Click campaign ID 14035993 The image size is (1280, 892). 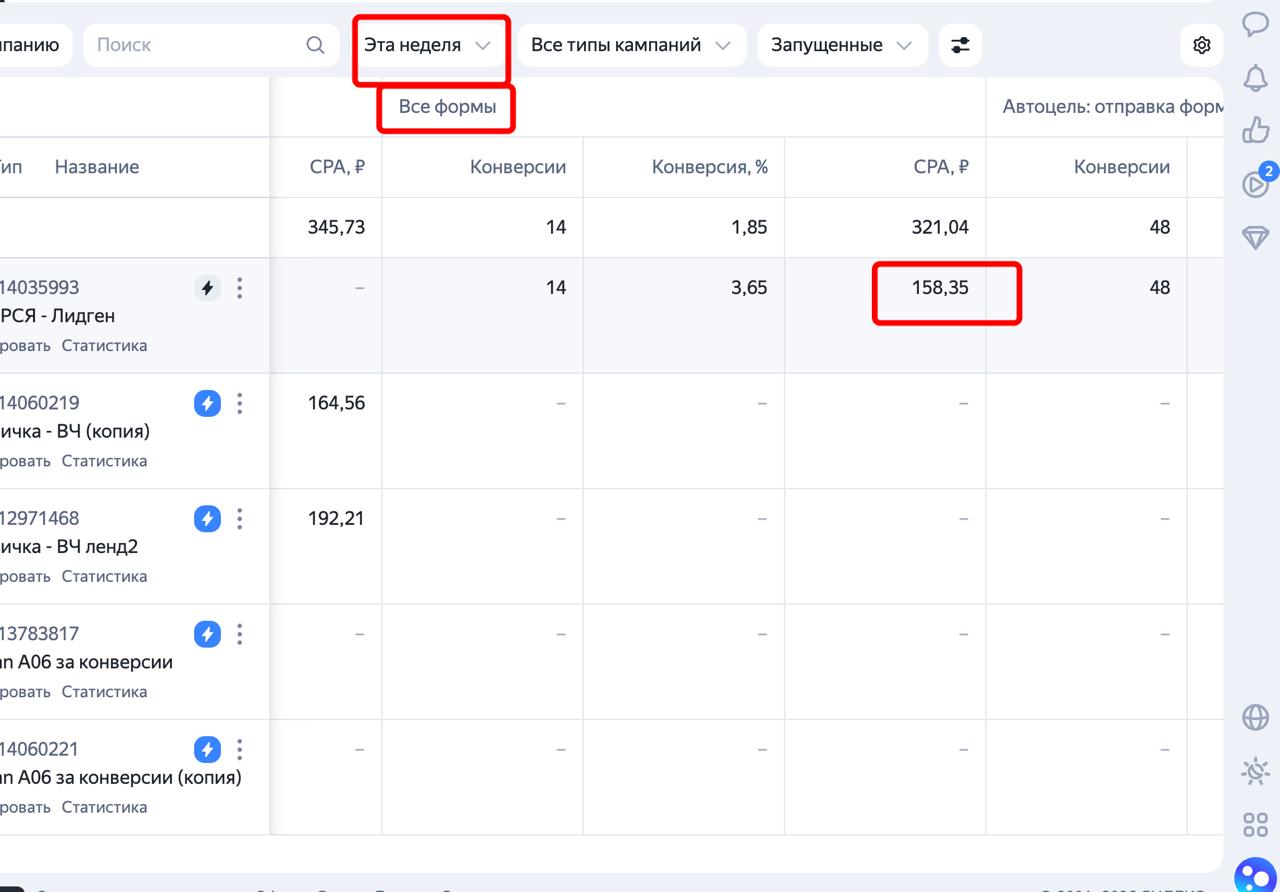tap(40, 288)
